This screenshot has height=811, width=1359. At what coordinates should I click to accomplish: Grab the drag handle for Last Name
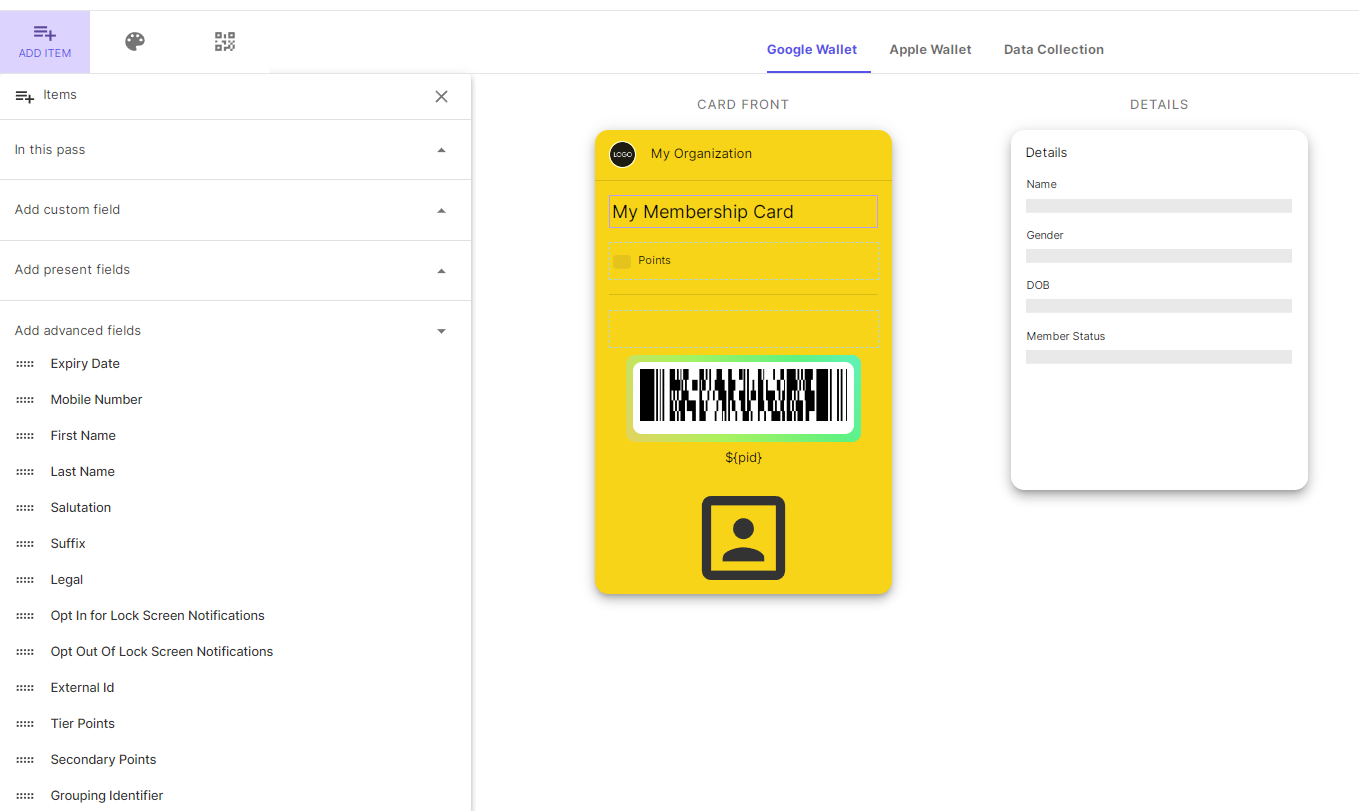click(25, 472)
